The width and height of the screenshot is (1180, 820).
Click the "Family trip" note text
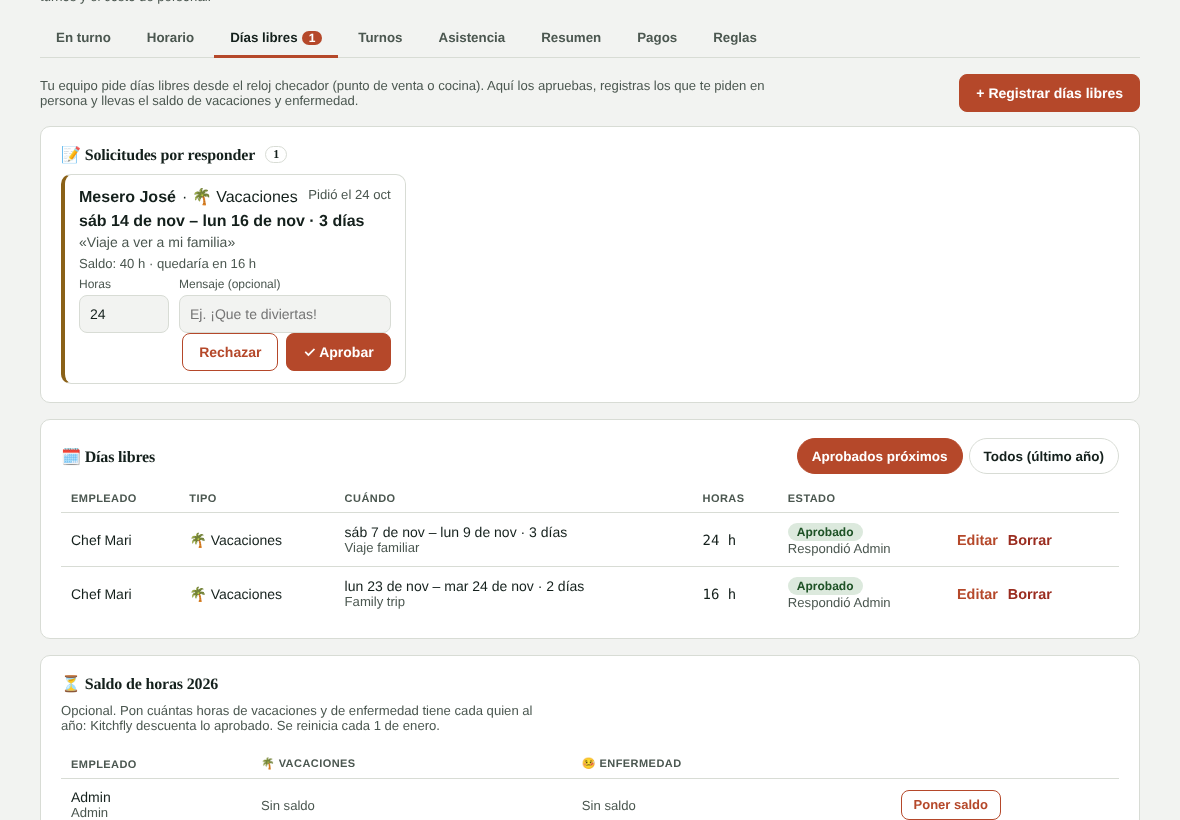375,602
